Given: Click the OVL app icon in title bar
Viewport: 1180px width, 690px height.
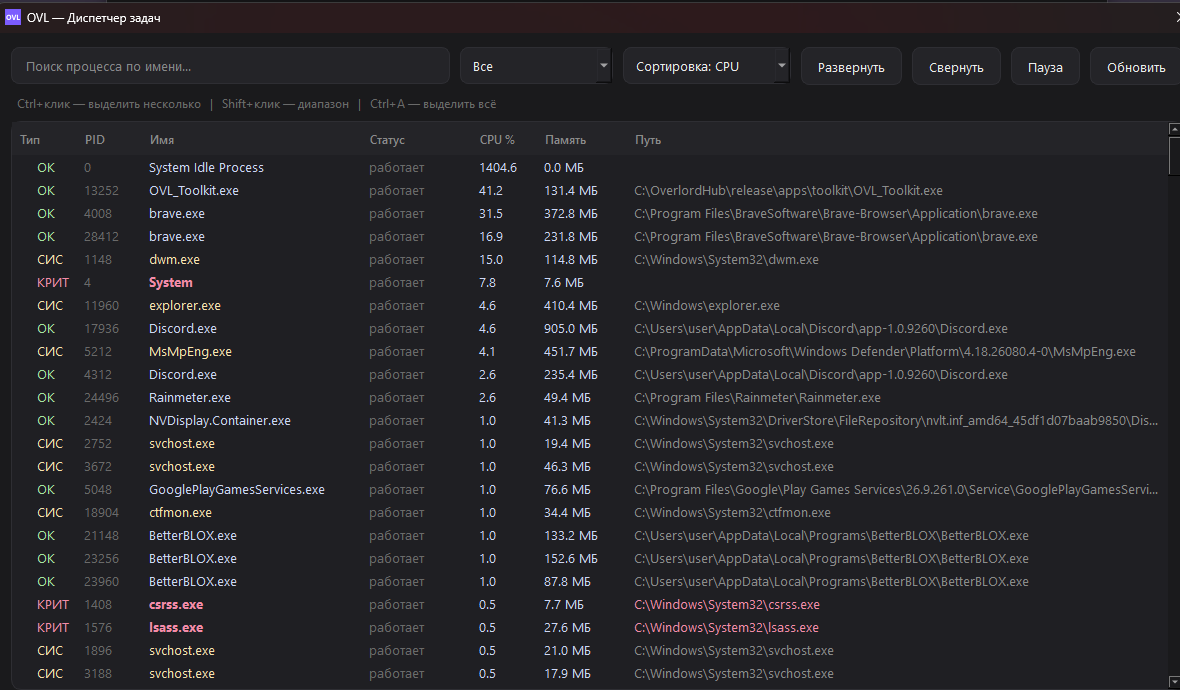Looking at the screenshot, I should [x=13, y=17].
